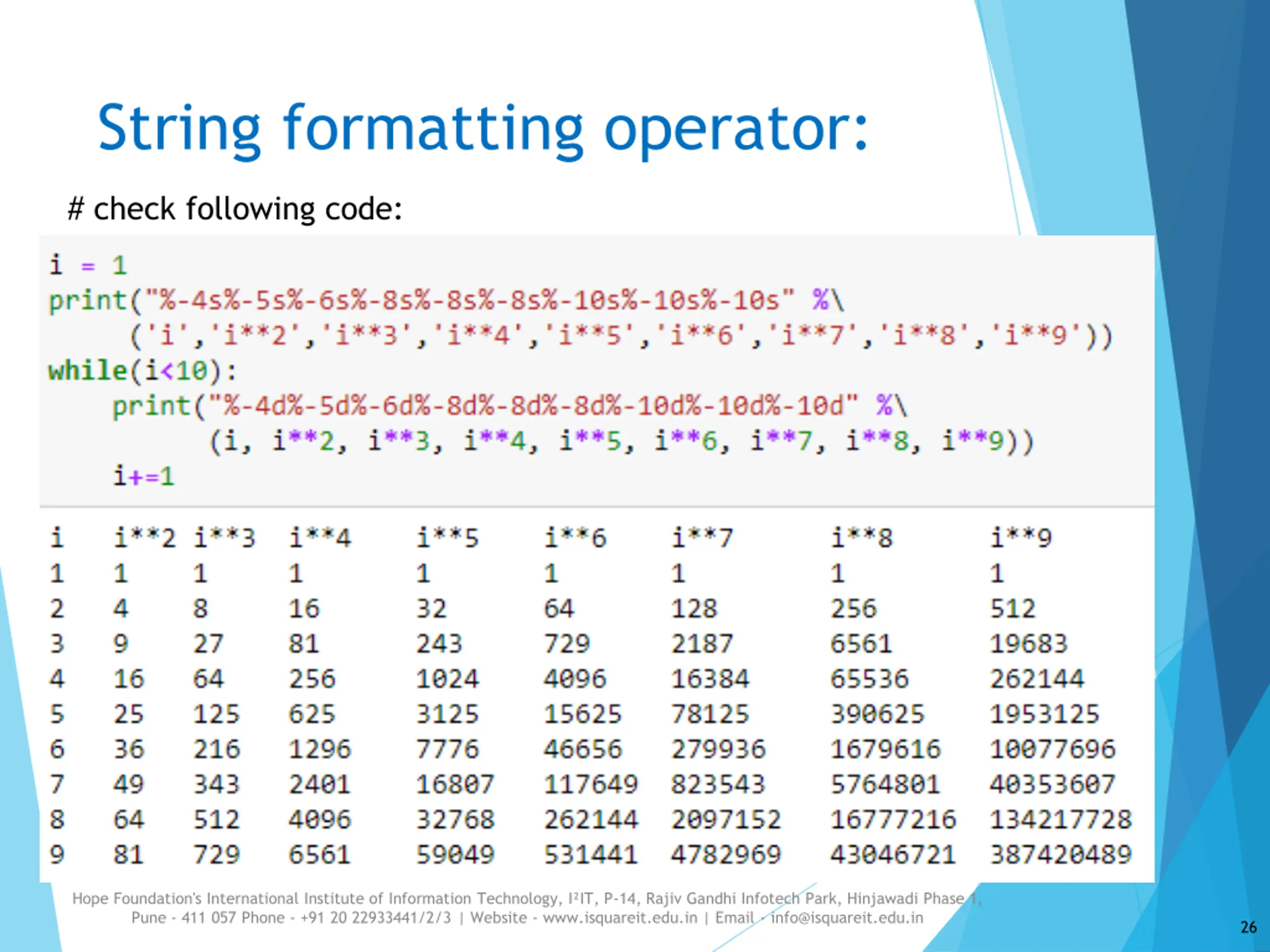
Task: Click the 'while(i<10):' code line
Action: click(x=142, y=371)
